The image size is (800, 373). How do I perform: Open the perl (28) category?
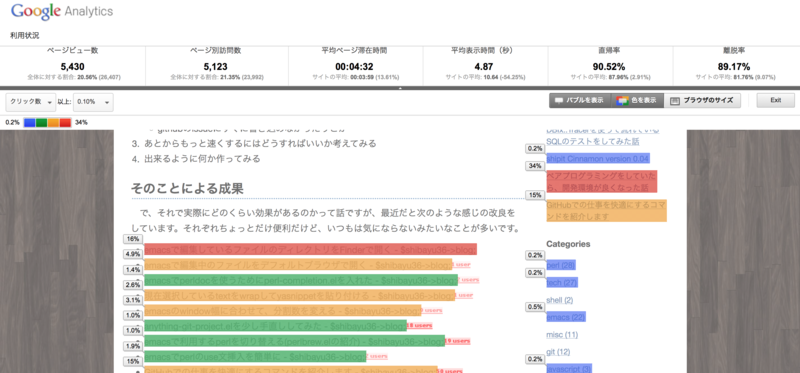561,265
